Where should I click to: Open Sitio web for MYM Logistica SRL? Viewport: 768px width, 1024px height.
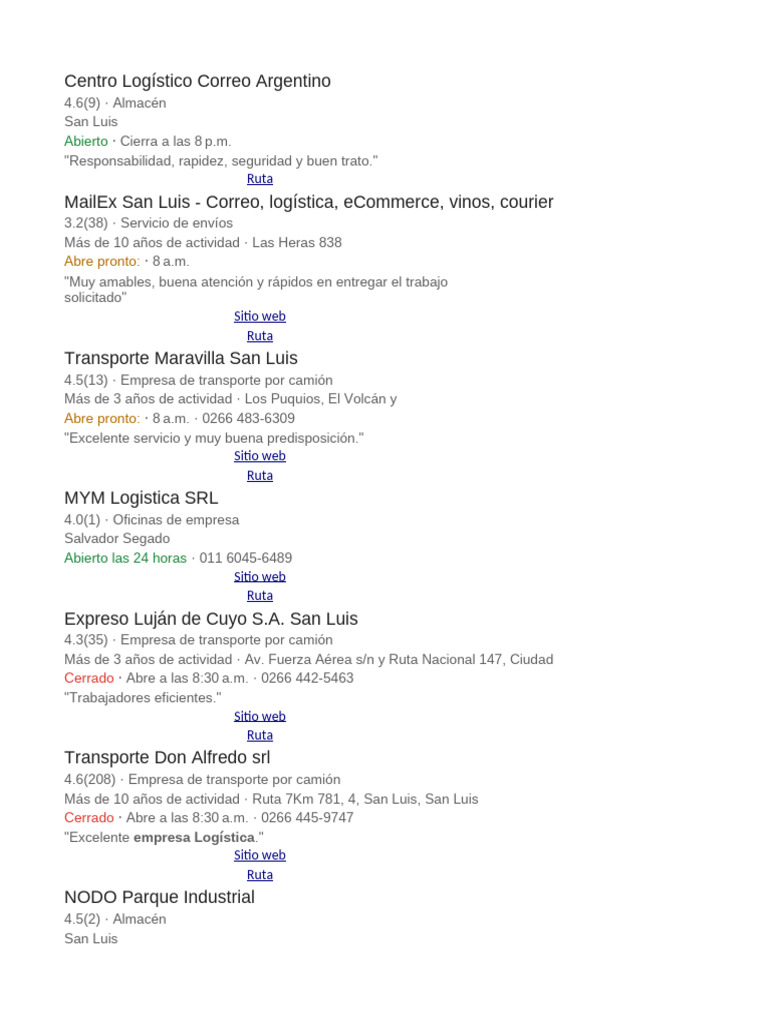(x=259, y=577)
